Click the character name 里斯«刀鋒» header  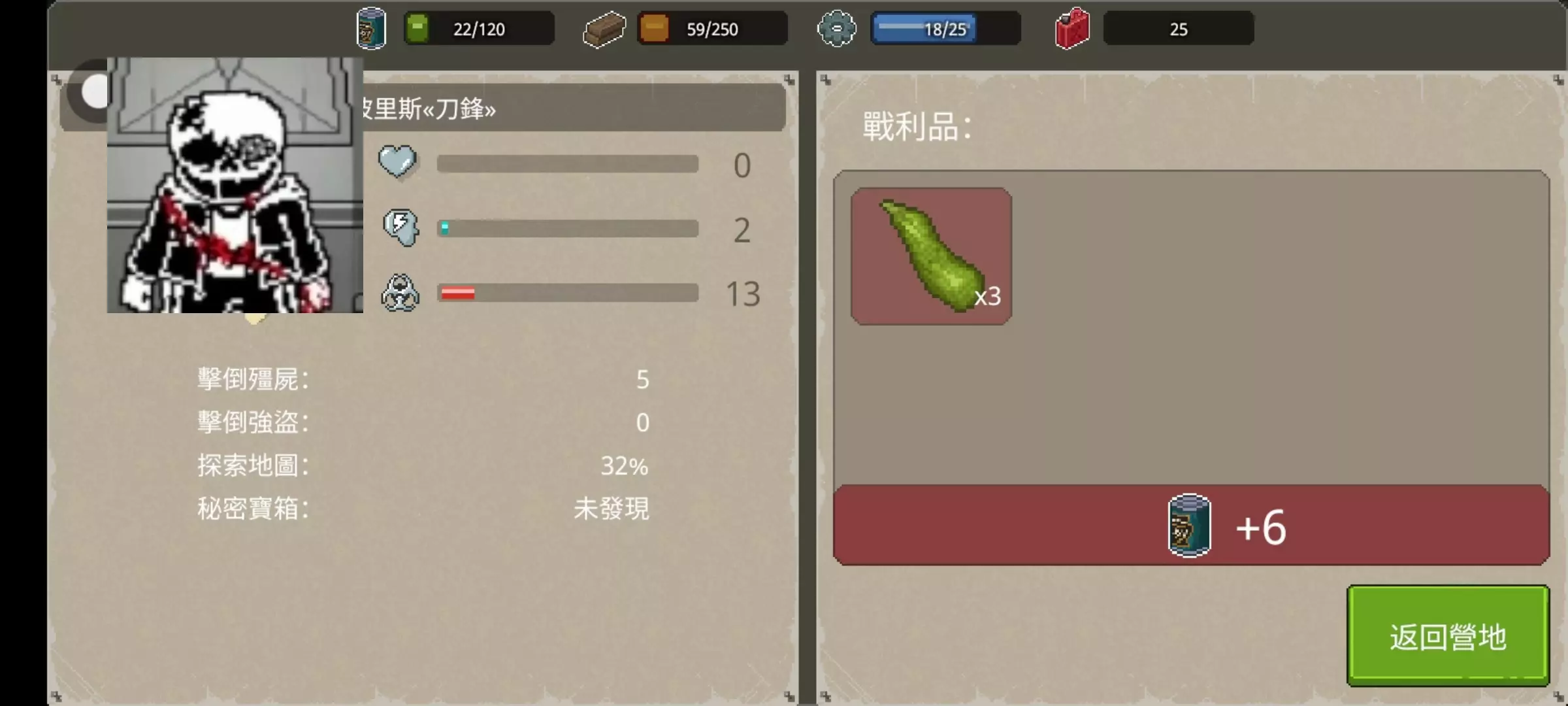click(x=428, y=109)
